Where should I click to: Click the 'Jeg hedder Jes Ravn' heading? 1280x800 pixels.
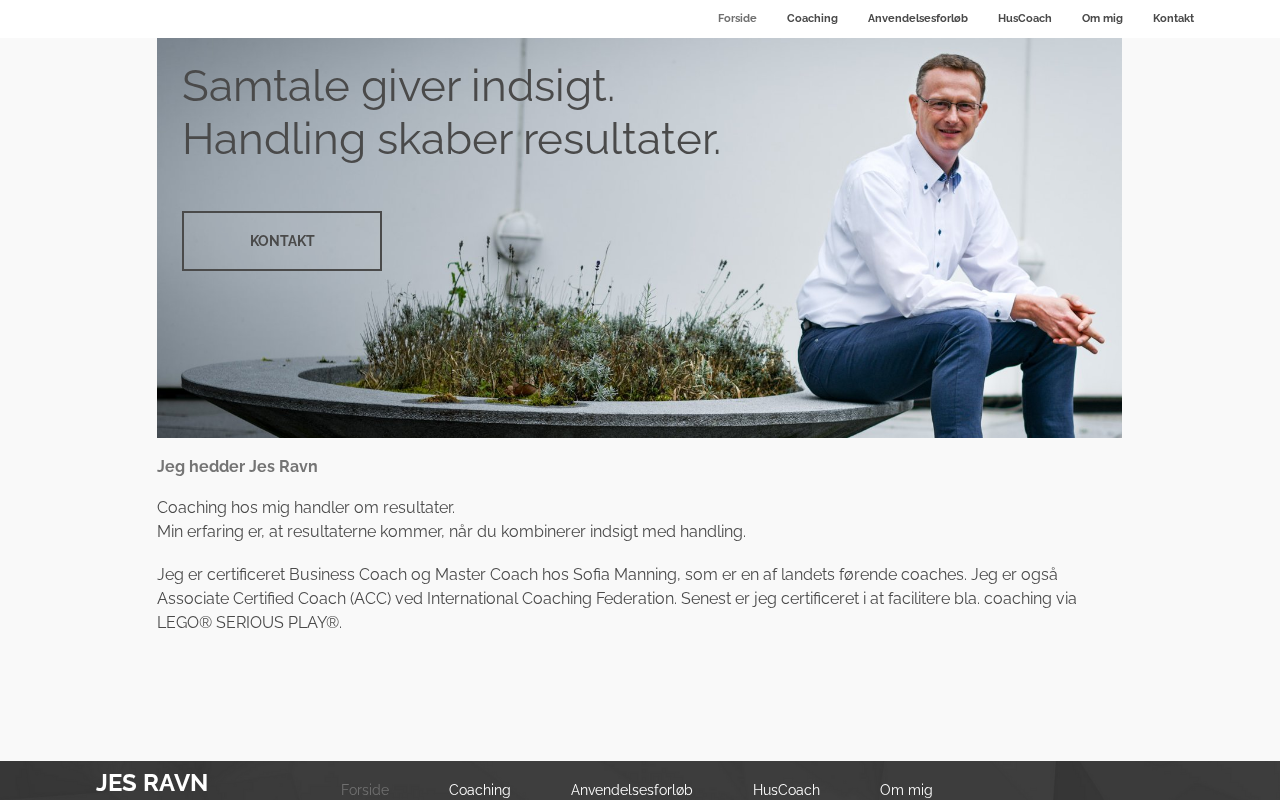pyautogui.click(x=237, y=467)
